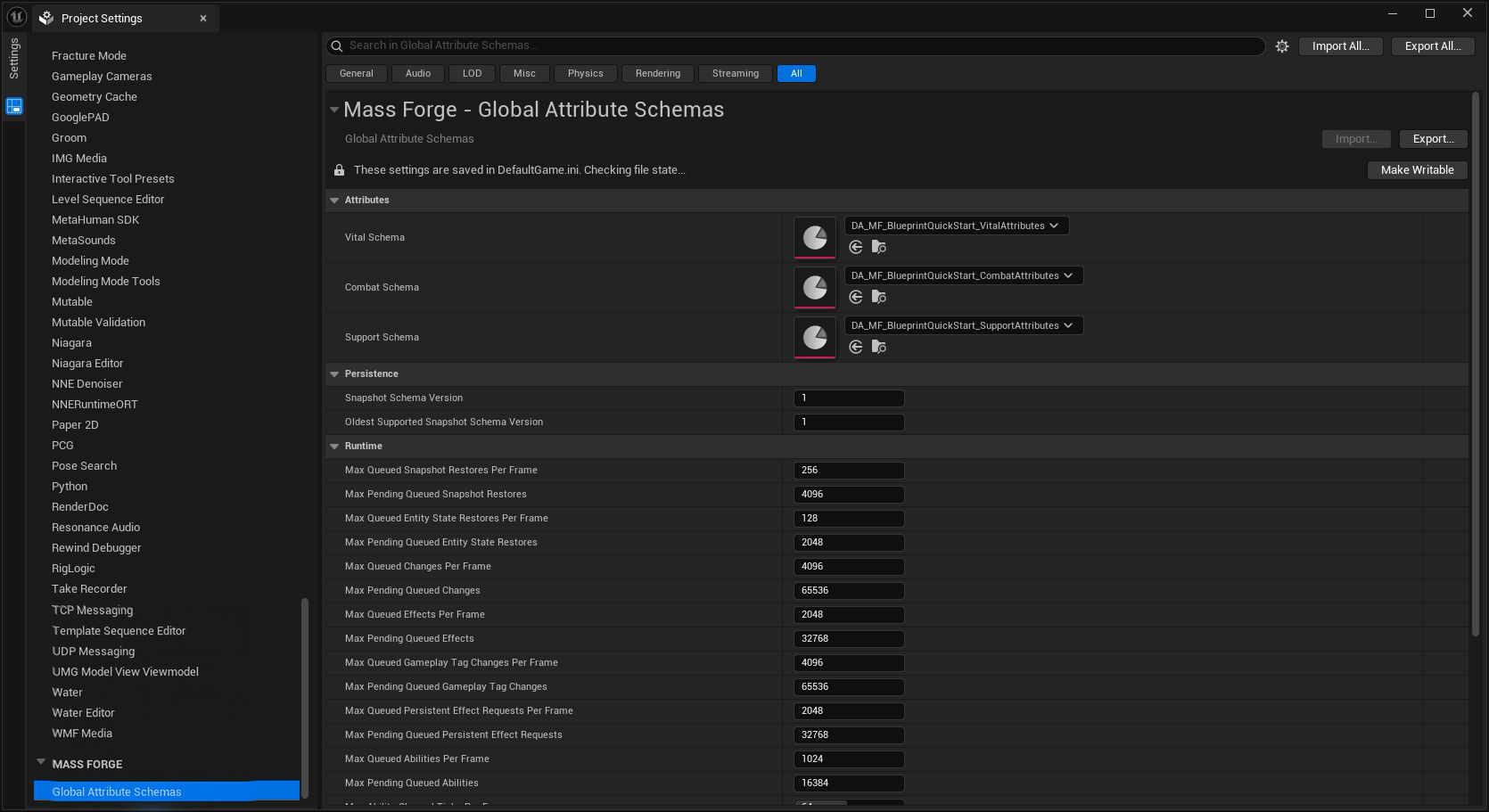Edit Max Queued Abilities Per Frame value
This screenshot has height=812, width=1489.
pos(849,759)
